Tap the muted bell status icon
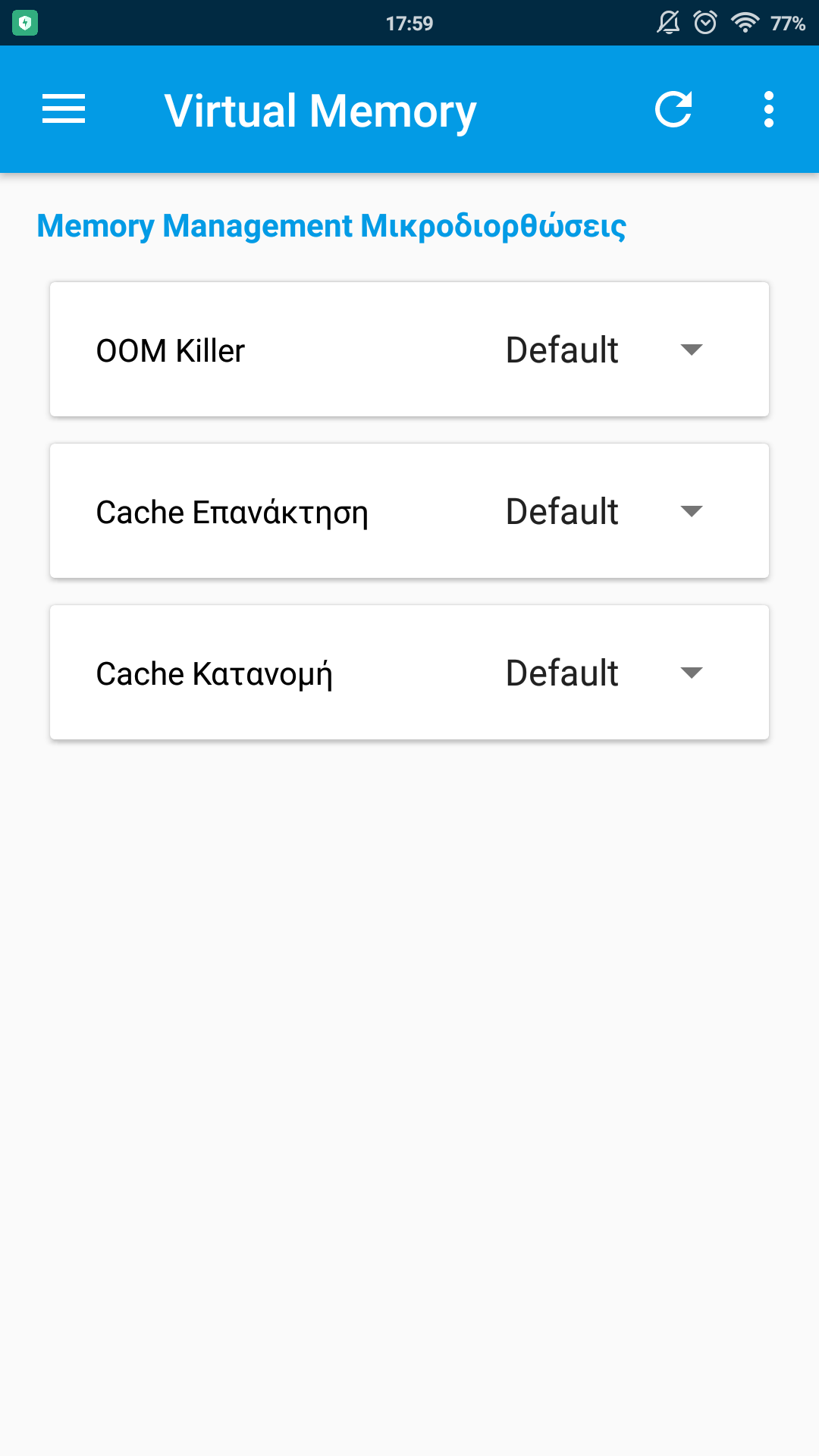This screenshot has height=1456, width=819. coord(668,23)
